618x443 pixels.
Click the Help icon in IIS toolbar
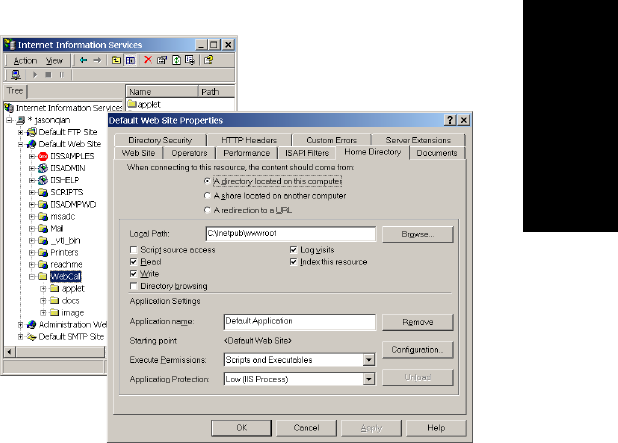208,60
